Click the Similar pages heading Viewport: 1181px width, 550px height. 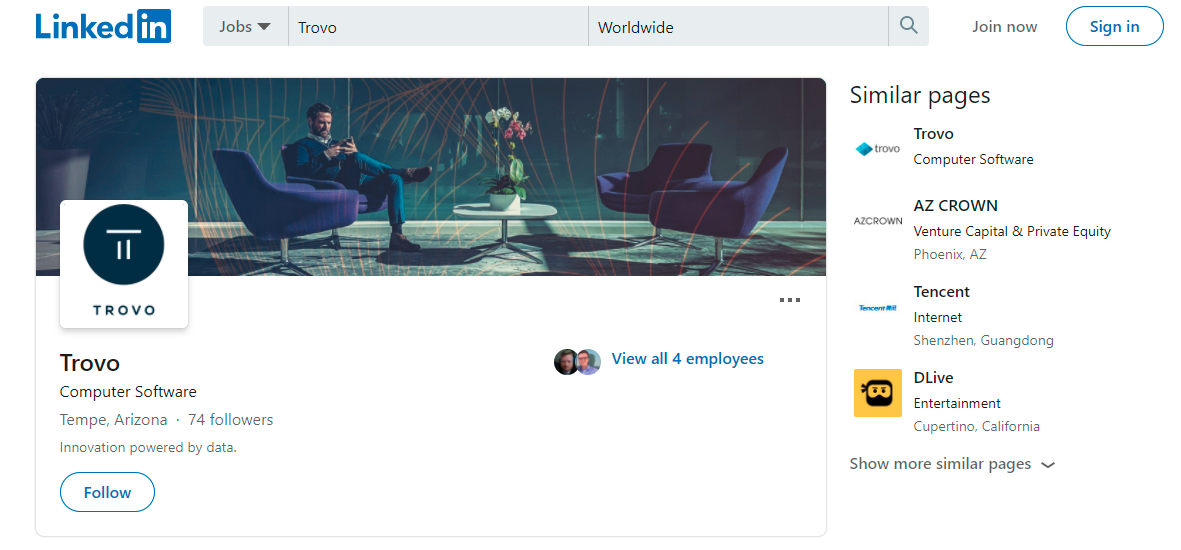click(x=920, y=95)
